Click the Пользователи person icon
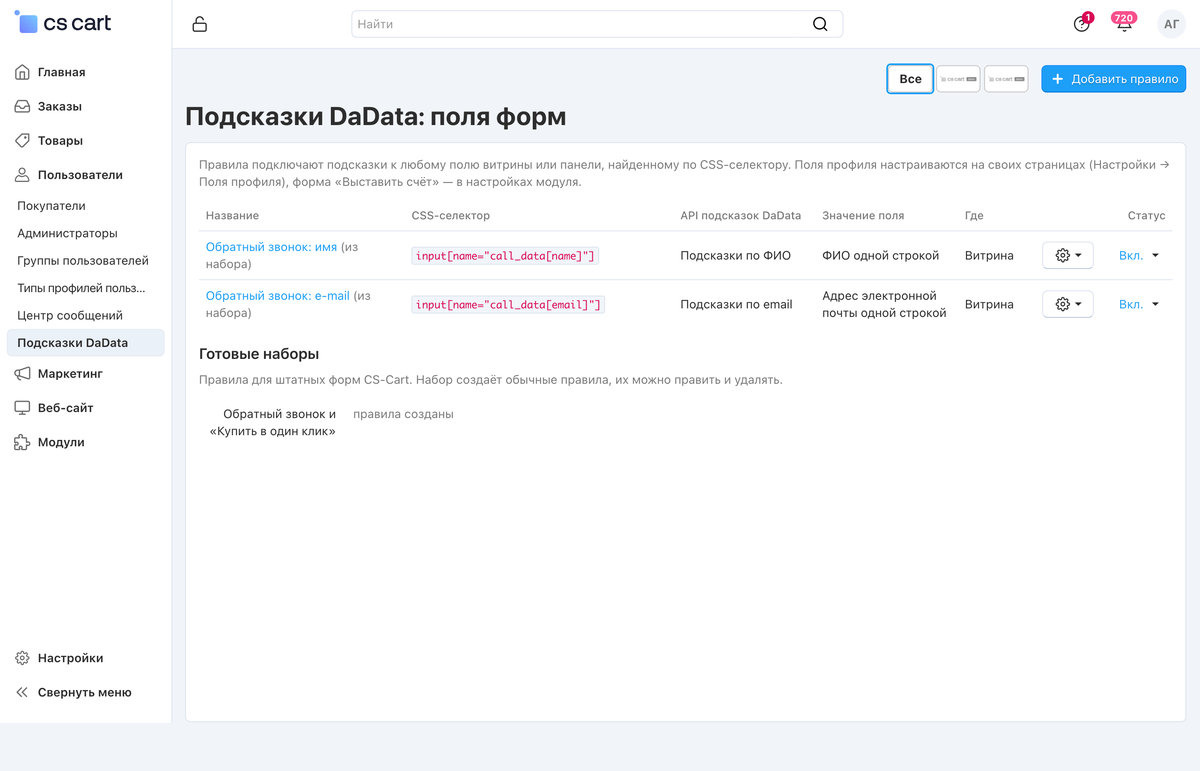This screenshot has width=1200, height=771. click(23, 174)
